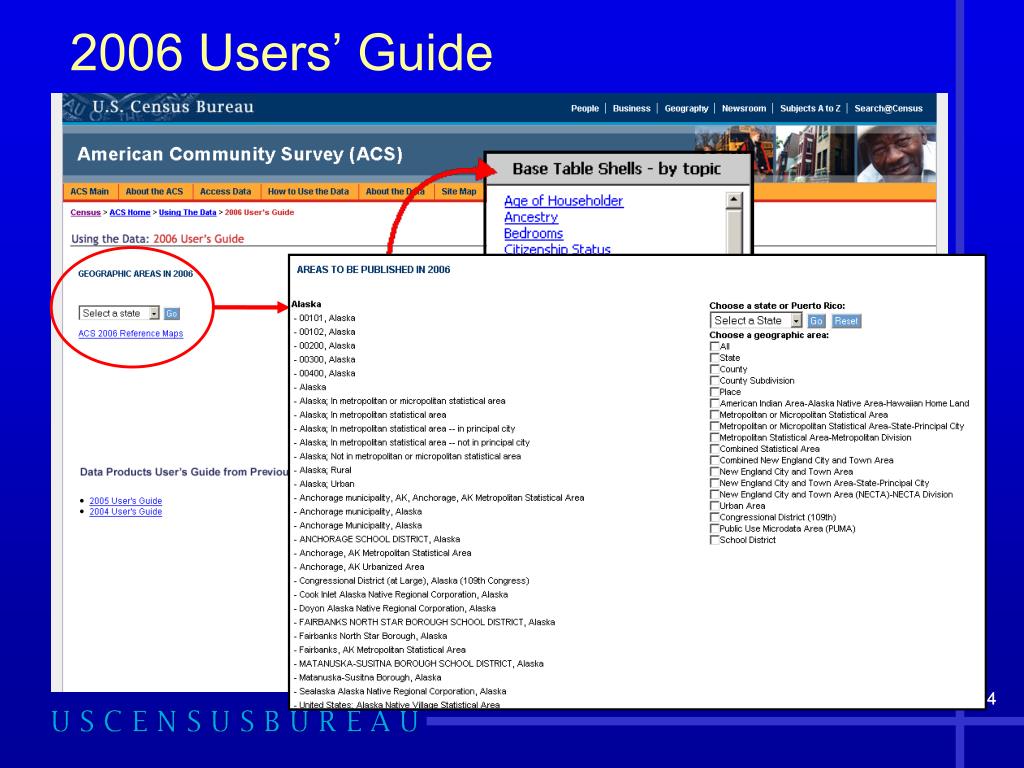Viewport: 1024px width, 768px height.
Task: Check the State geographic area box
Action: [714, 358]
